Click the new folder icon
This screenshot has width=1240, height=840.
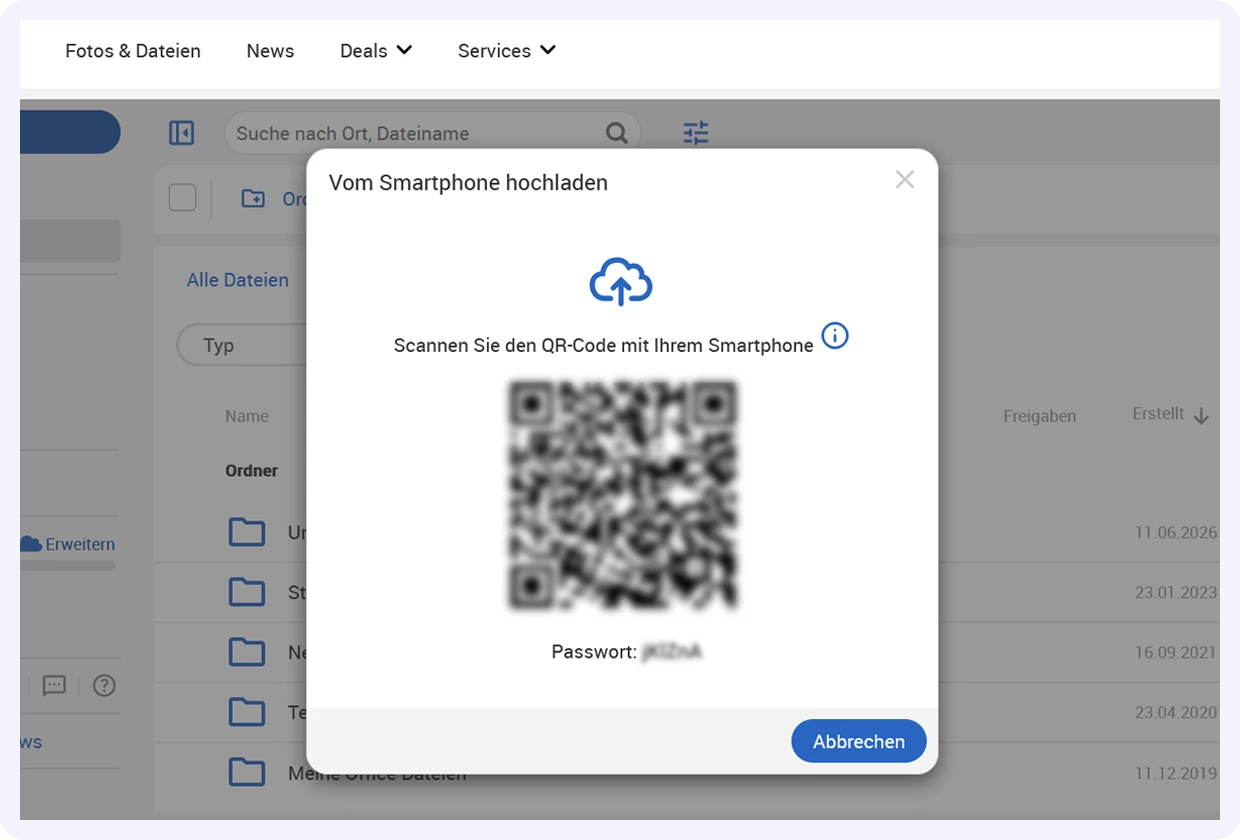(x=253, y=199)
